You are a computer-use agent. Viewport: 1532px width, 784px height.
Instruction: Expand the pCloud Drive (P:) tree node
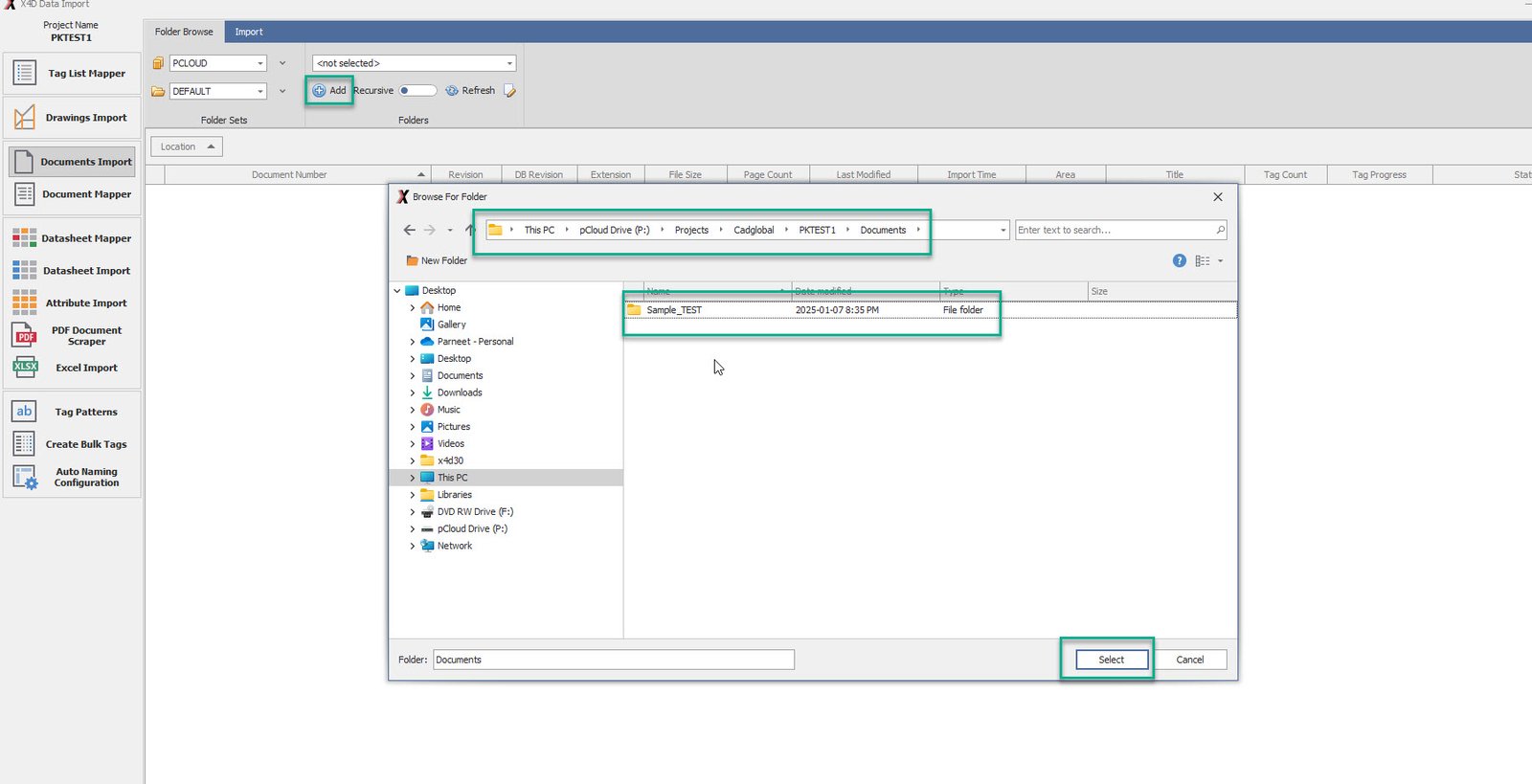(413, 529)
